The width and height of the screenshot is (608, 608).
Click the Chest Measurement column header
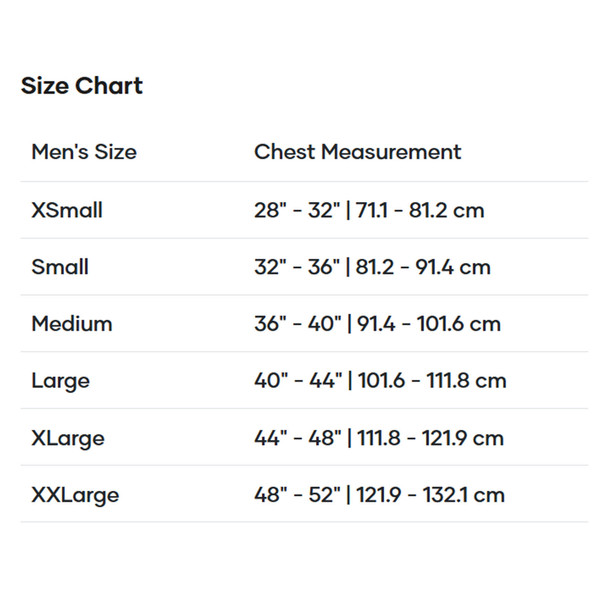357,152
